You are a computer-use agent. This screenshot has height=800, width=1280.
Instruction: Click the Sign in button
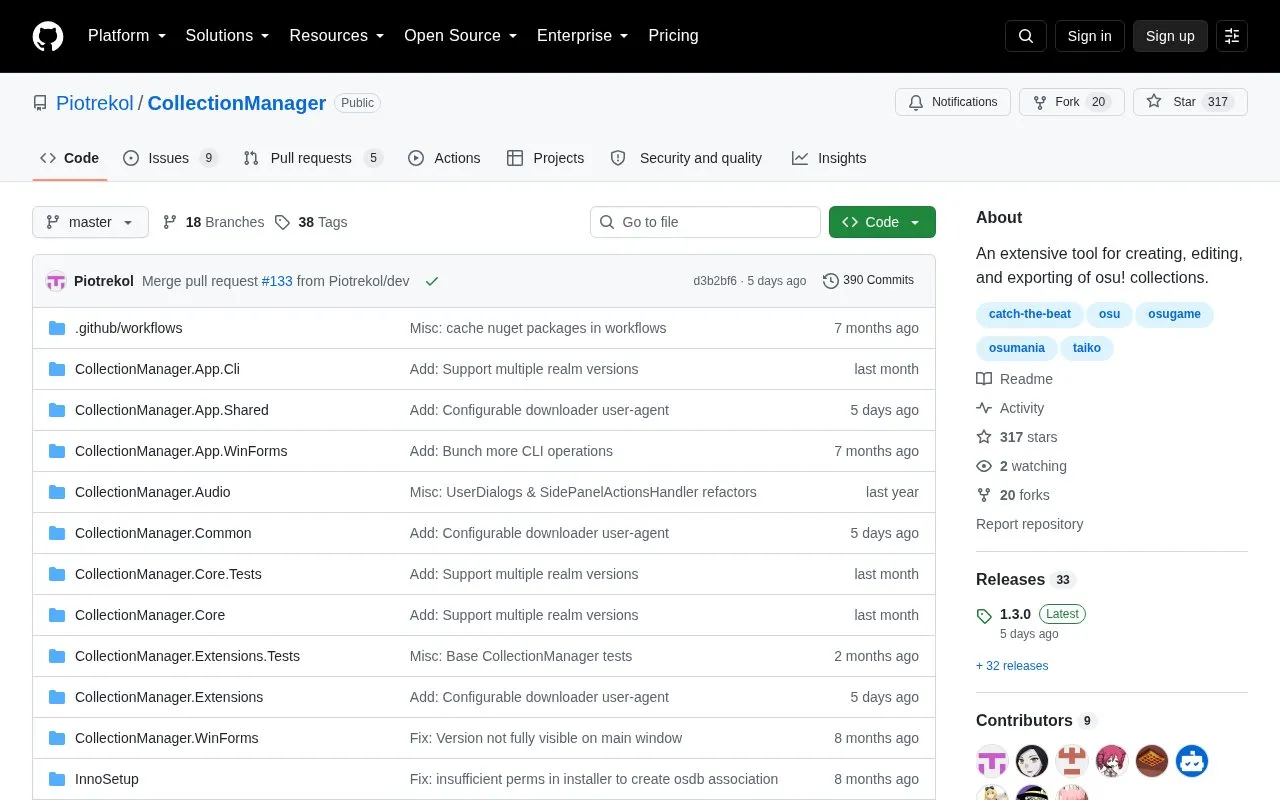click(x=1089, y=36)
